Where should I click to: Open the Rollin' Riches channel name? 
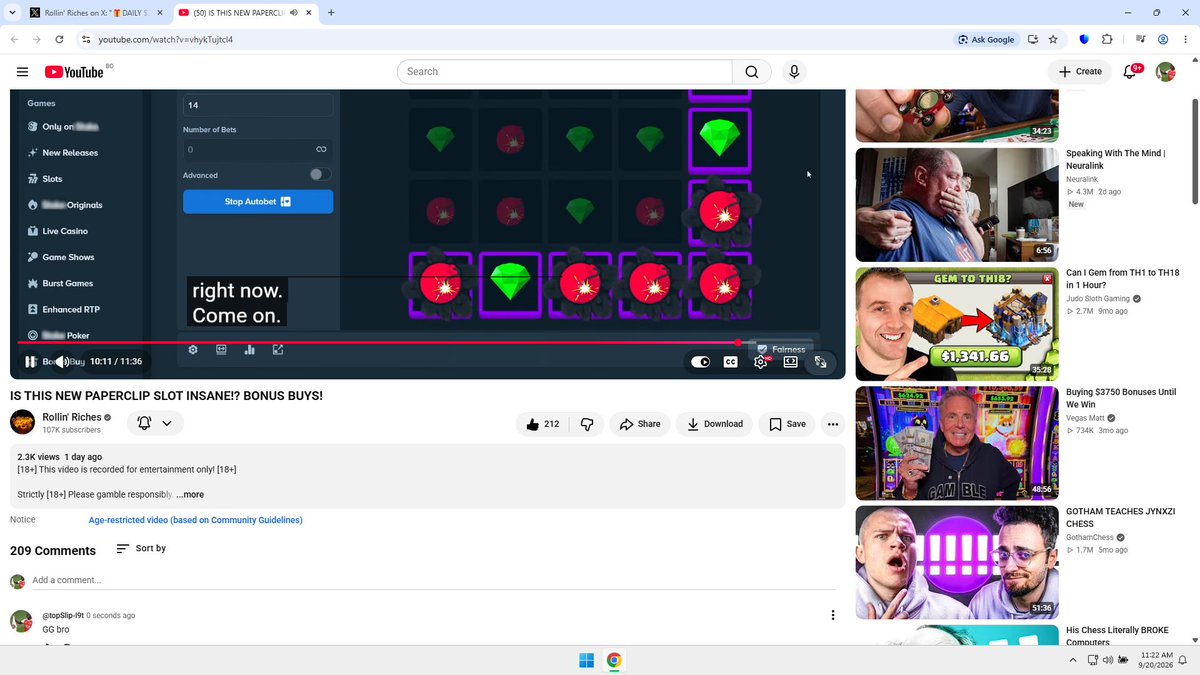[71, 417]
